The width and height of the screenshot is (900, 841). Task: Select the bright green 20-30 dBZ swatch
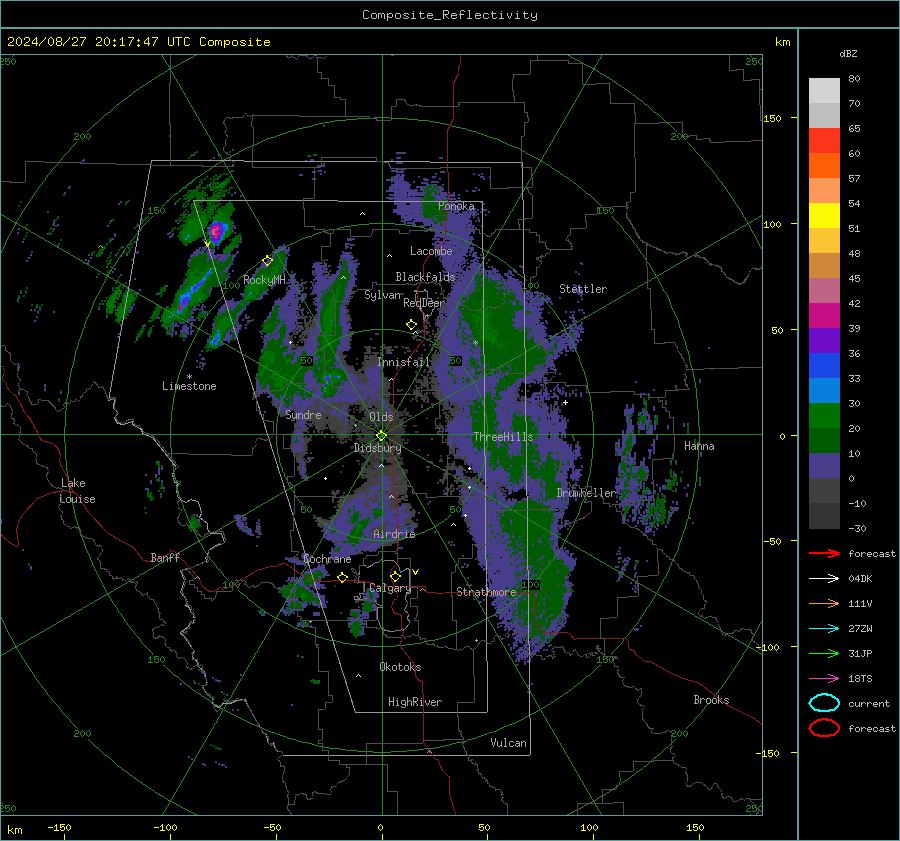824,416
